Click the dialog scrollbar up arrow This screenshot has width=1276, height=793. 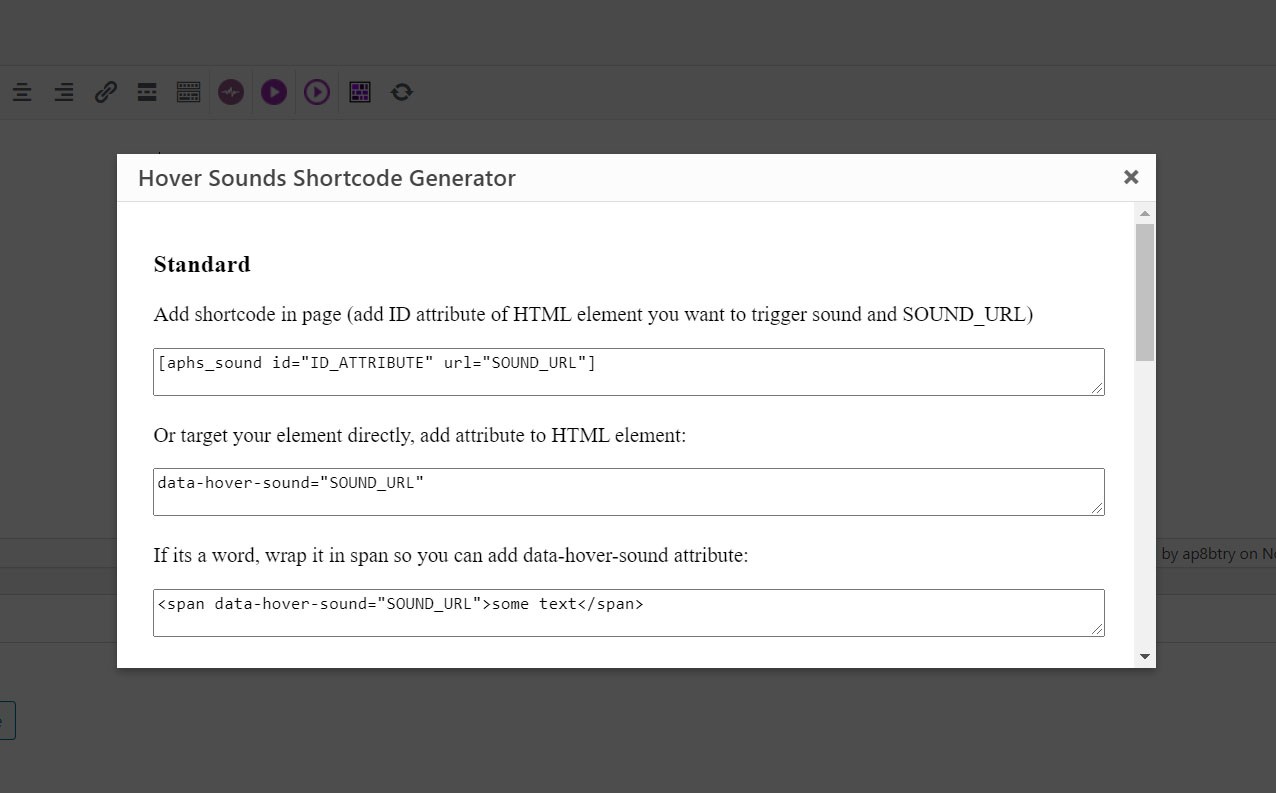coord(1145,213)
